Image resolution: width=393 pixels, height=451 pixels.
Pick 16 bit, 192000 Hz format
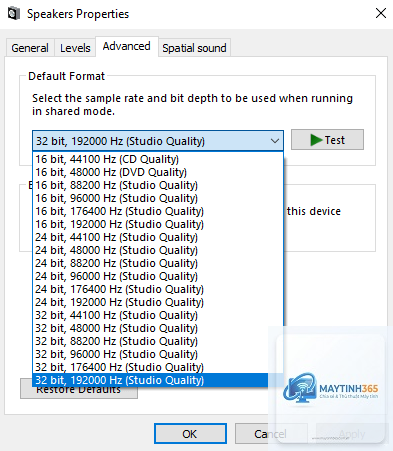[x=158, y=224]
